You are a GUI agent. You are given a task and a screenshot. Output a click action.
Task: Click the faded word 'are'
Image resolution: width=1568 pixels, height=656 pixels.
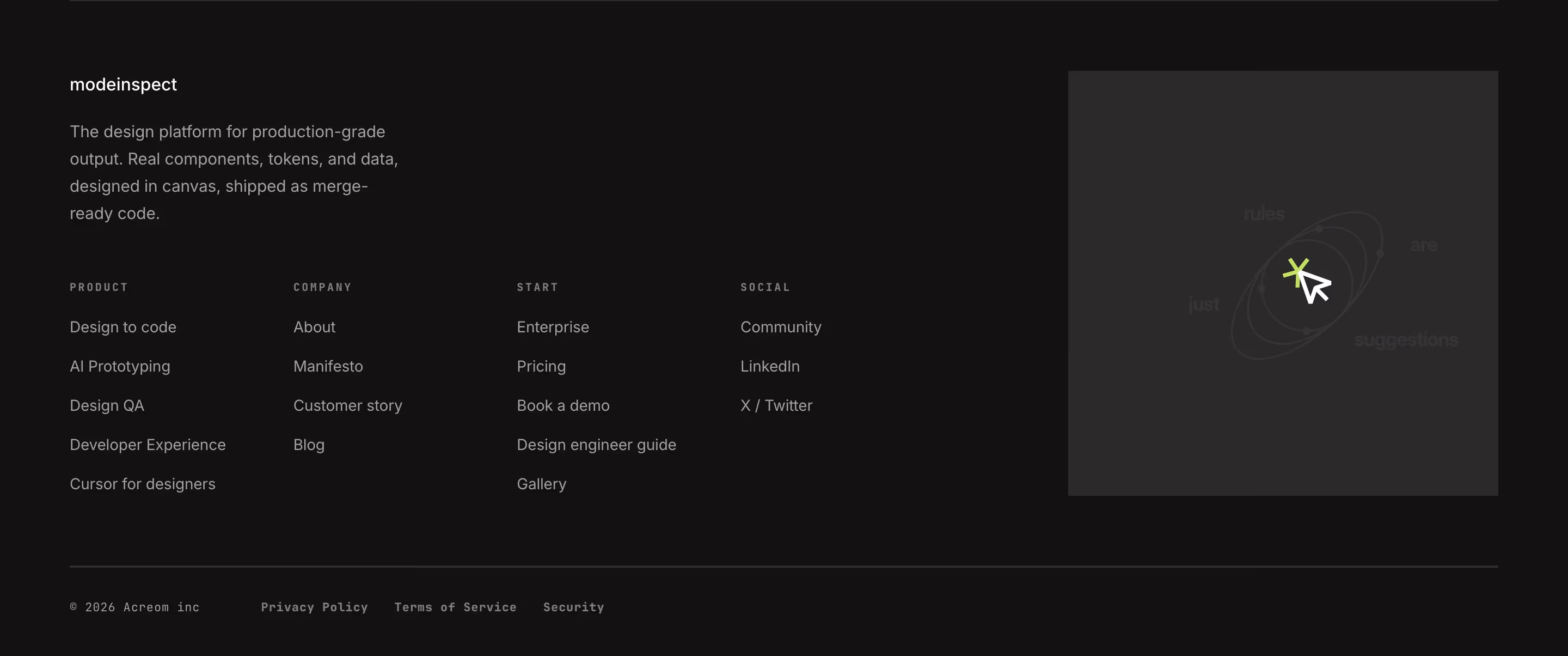pyautogui.click(x=1424, y=246)
